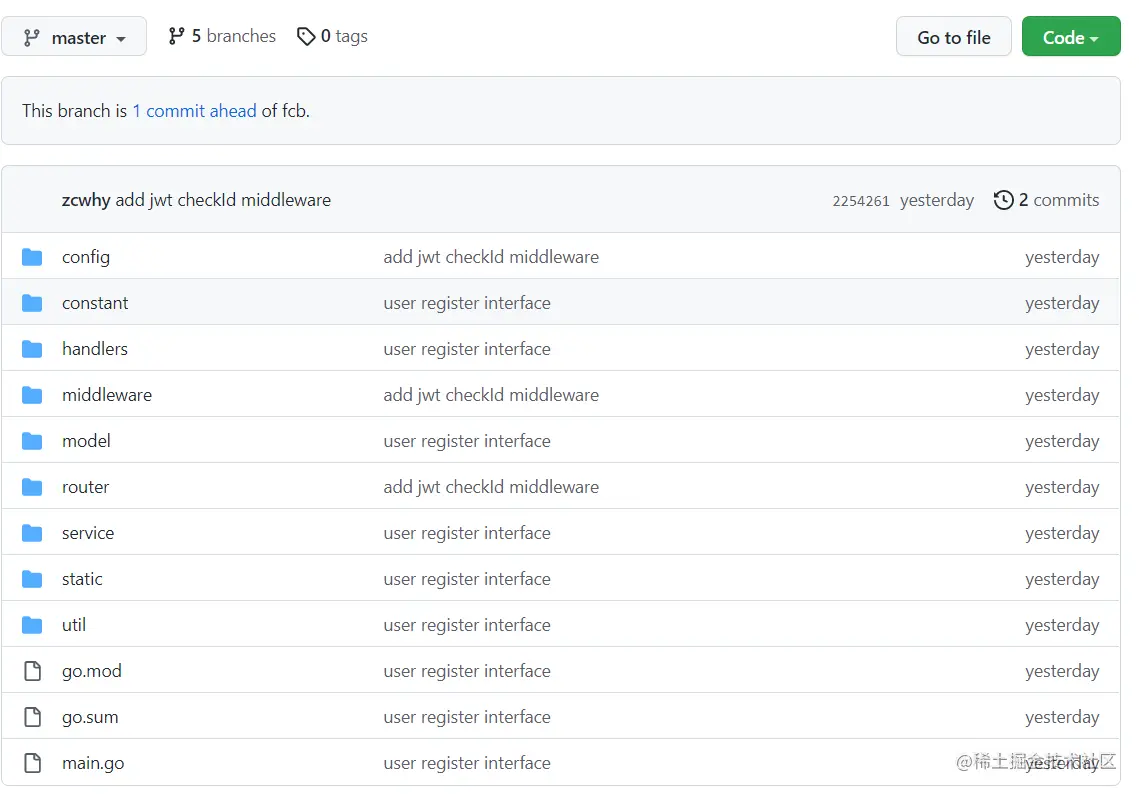Image resolution: width=1139 pixels, height=794 pixels.
Task: Open the 1 commit ahead link
Action: coord(194,111)
